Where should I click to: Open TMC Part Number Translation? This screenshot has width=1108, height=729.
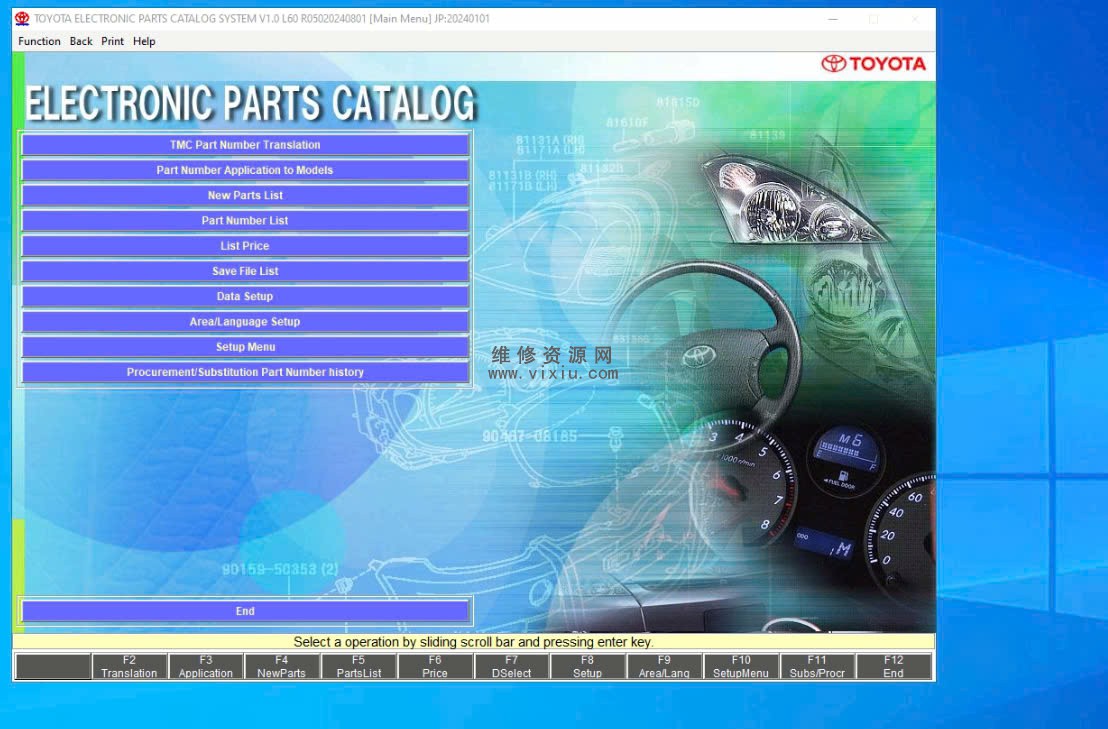245,145
